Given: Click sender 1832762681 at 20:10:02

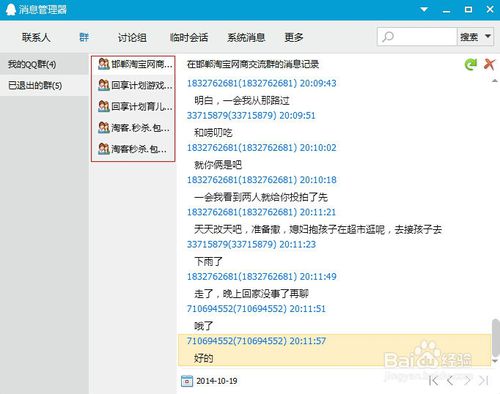Looking at the screenshot, I should [x=261, y=148].
